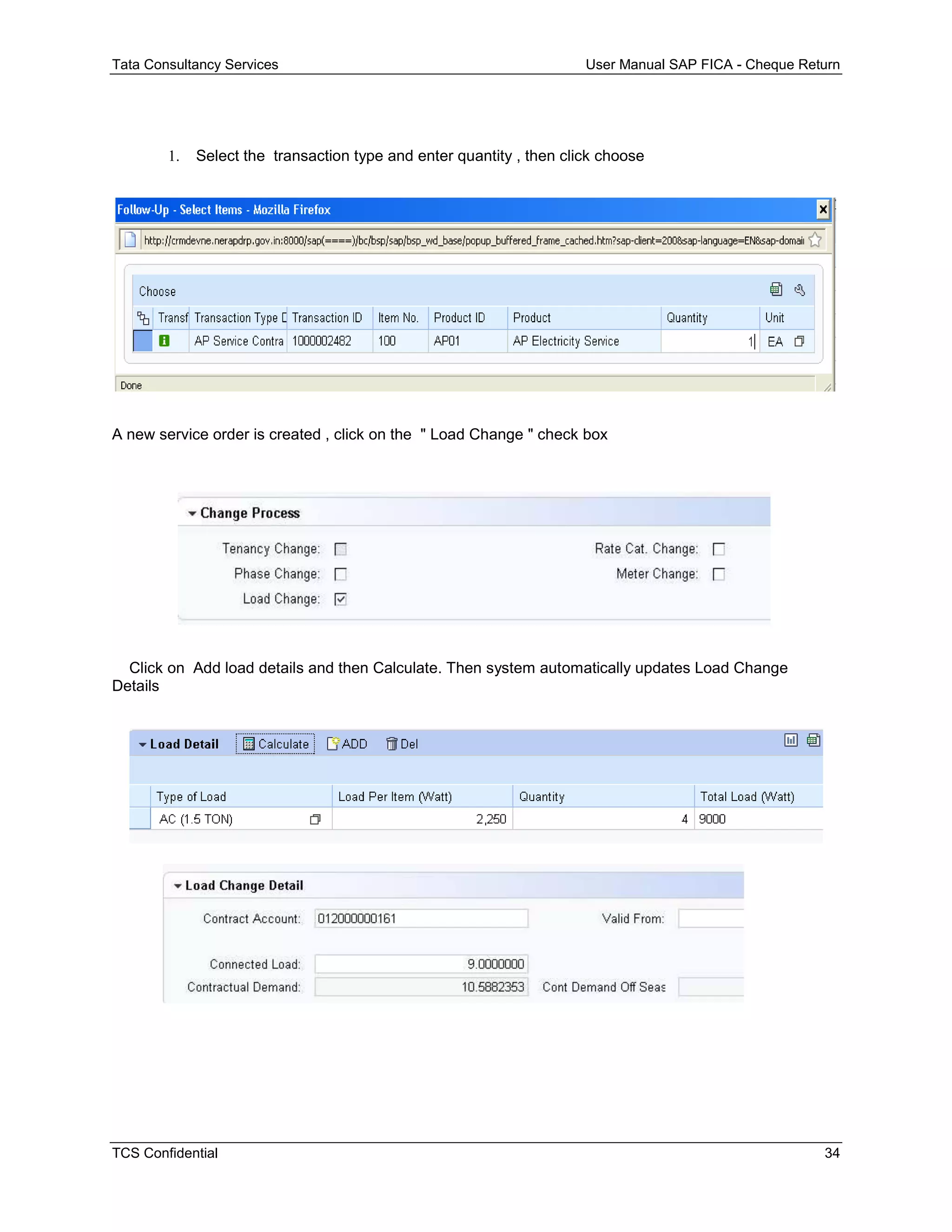The width and height of the screenshot is (952, 1232).
Task: Click the Quantity input field in Choose table
Action: (710, 341)
